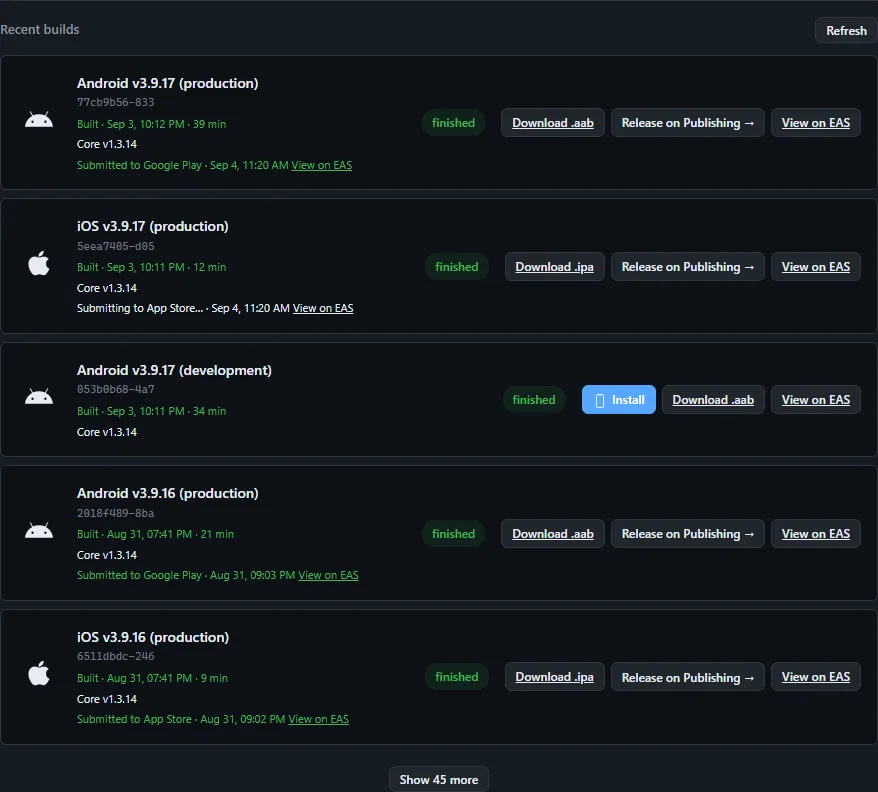Release Android v3.9.17 production on Publishing
This screenshot has height=792, width=878.
(688, 123)
